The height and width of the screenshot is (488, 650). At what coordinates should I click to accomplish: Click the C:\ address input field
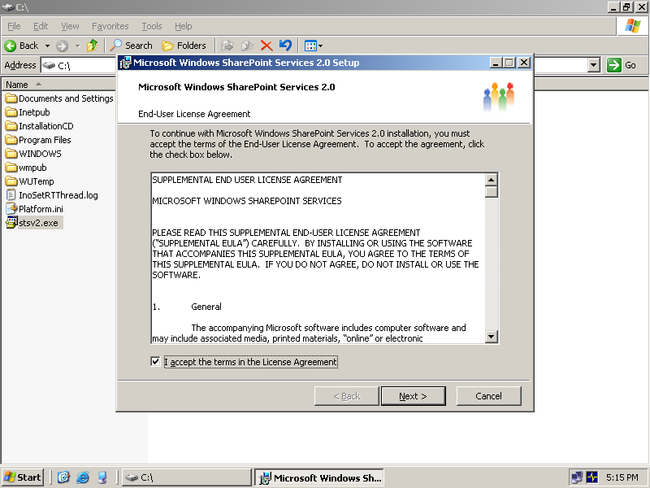coord(79,66)
